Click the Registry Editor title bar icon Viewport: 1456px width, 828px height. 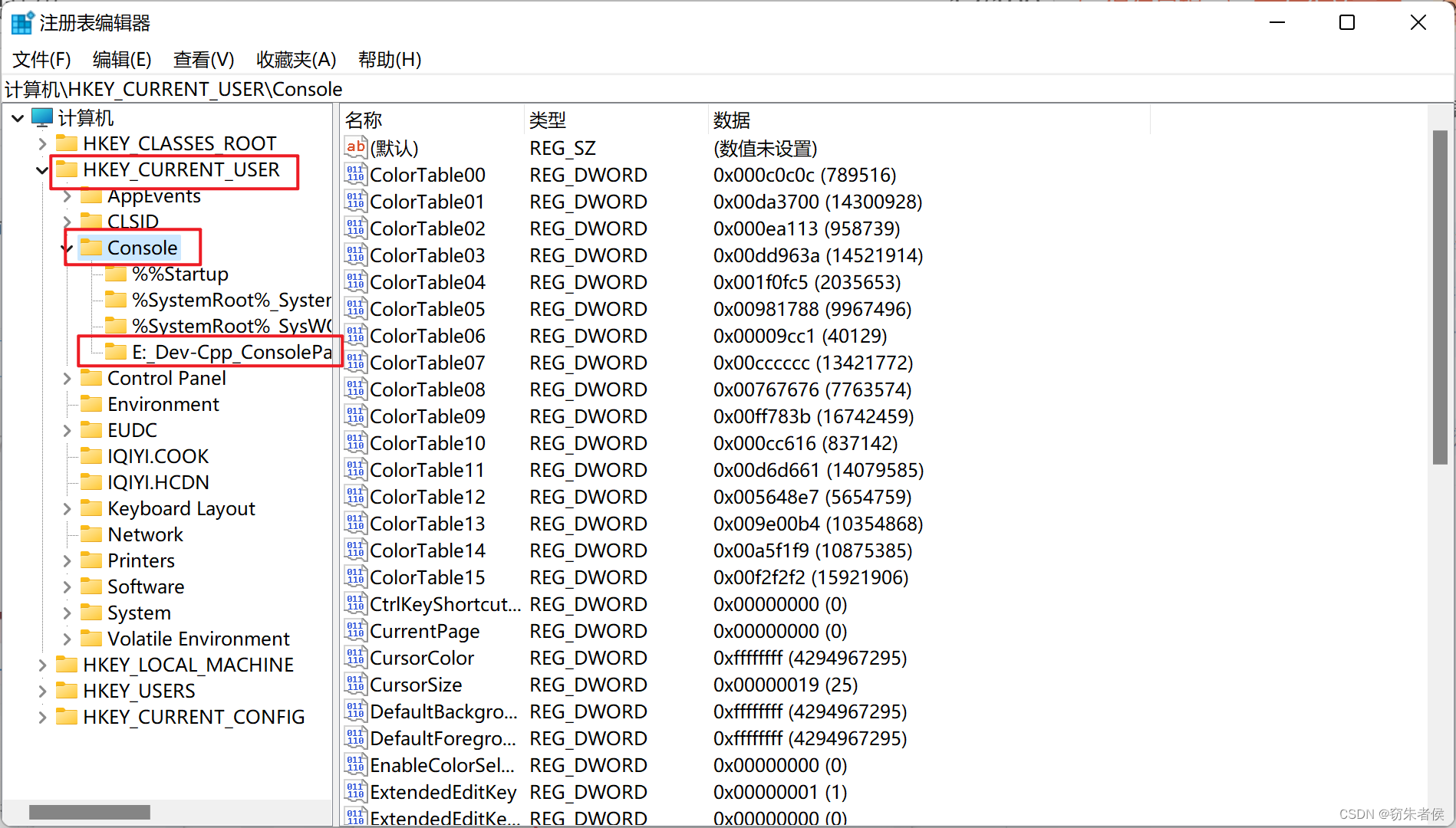(x=21, y=22)
